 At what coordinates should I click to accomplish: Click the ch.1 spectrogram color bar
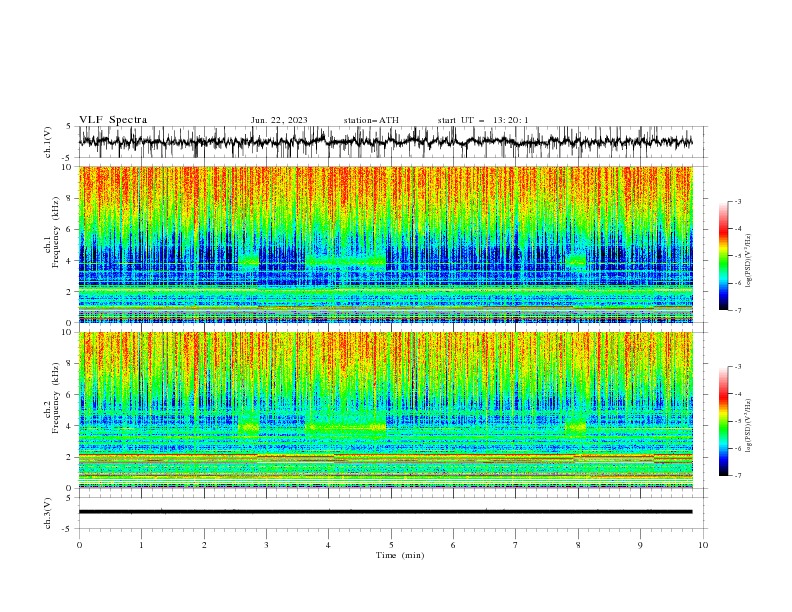[x=723, y=256]
